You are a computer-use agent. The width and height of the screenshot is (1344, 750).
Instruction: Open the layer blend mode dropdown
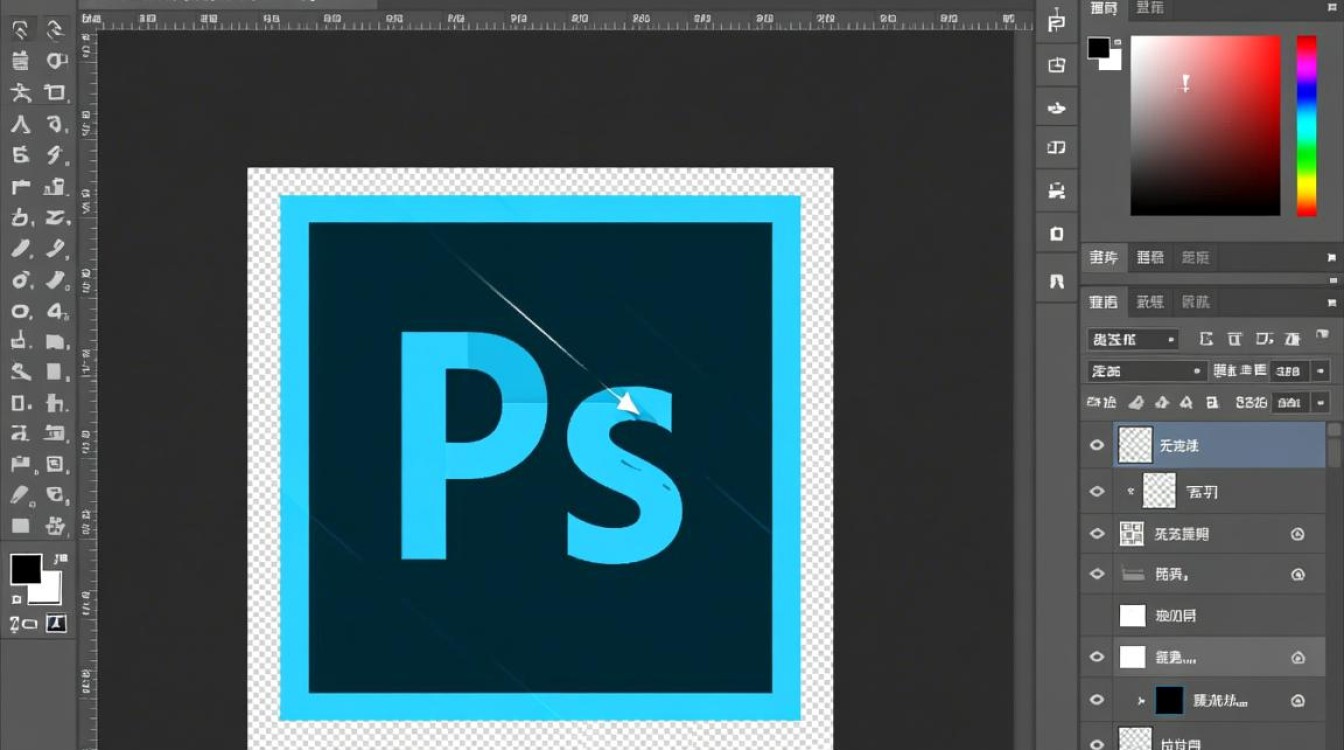pyautogui.click(x=1148, y=371)
